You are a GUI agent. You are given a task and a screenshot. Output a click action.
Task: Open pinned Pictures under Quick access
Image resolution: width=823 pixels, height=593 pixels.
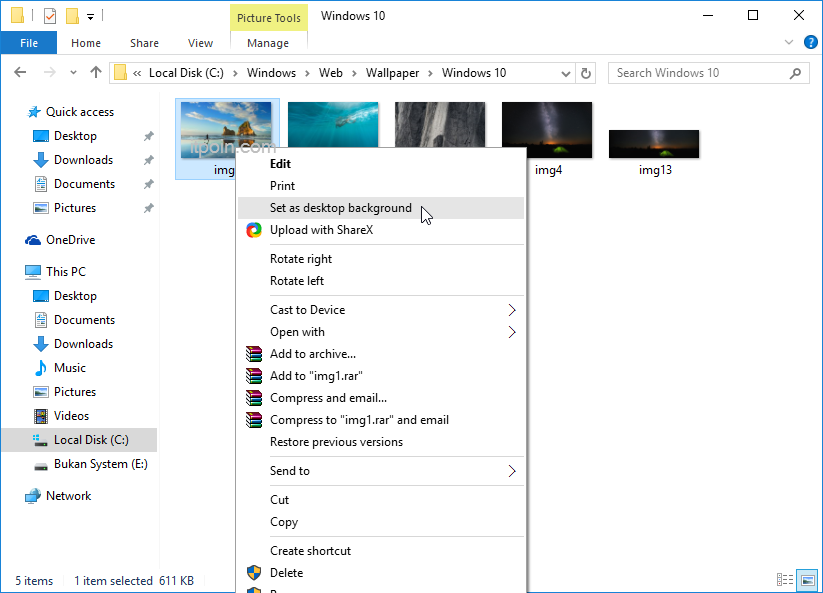pyautogui.click(x=75, y=208)
